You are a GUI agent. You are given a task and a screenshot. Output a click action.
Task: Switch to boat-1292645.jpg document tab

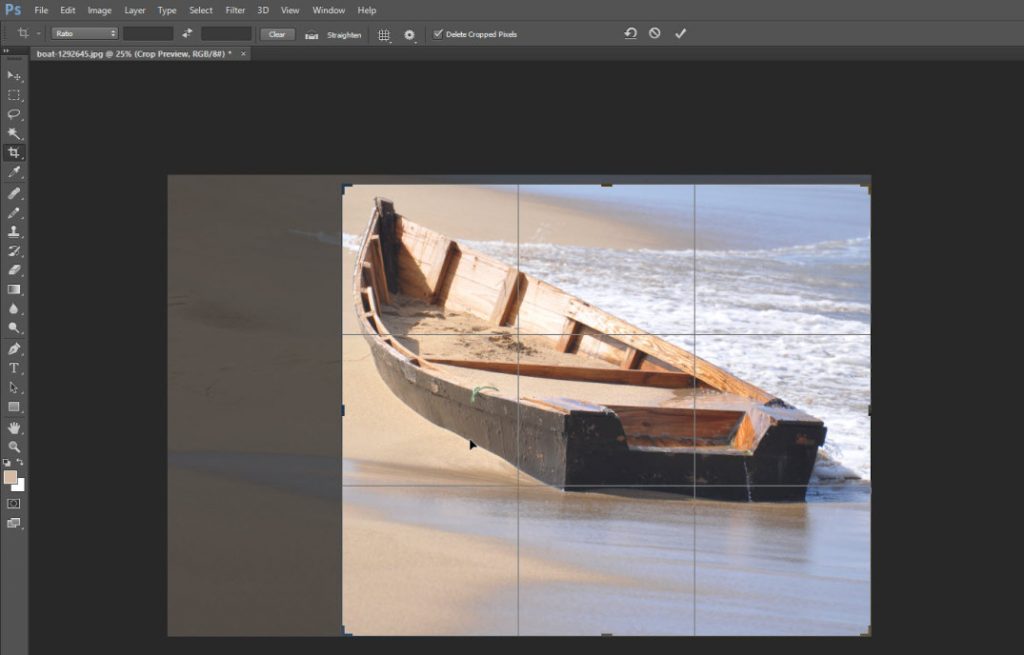(134, 54)
